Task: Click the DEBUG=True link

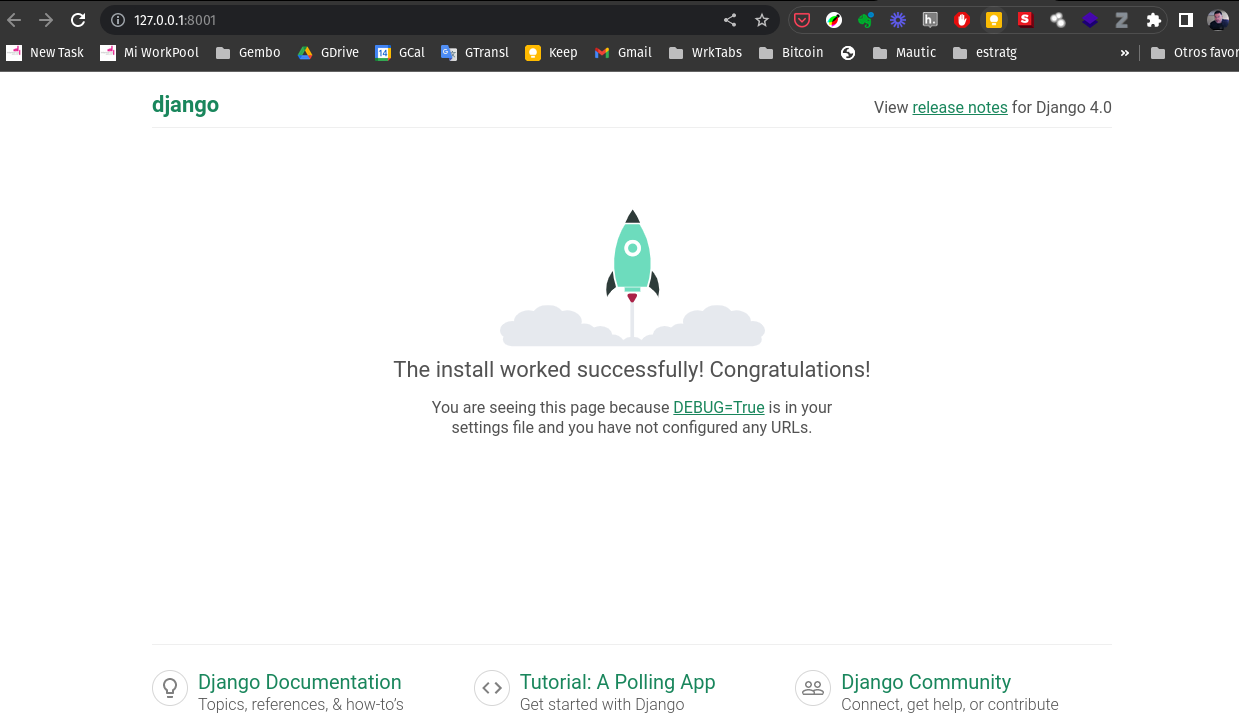Action: 719,407
